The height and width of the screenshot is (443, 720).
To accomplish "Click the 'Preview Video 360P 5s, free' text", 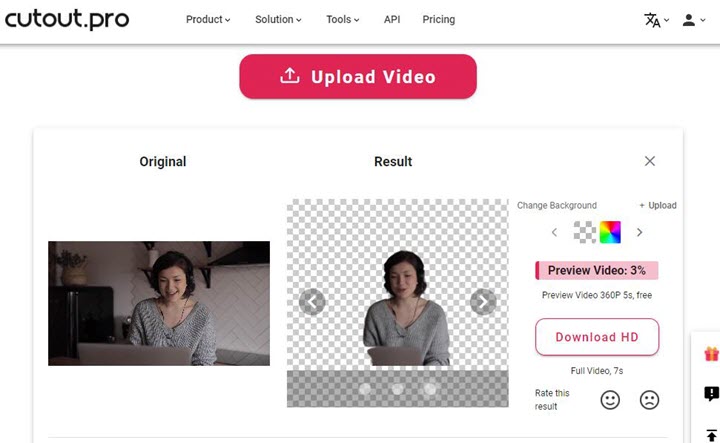I will [597, 295].
